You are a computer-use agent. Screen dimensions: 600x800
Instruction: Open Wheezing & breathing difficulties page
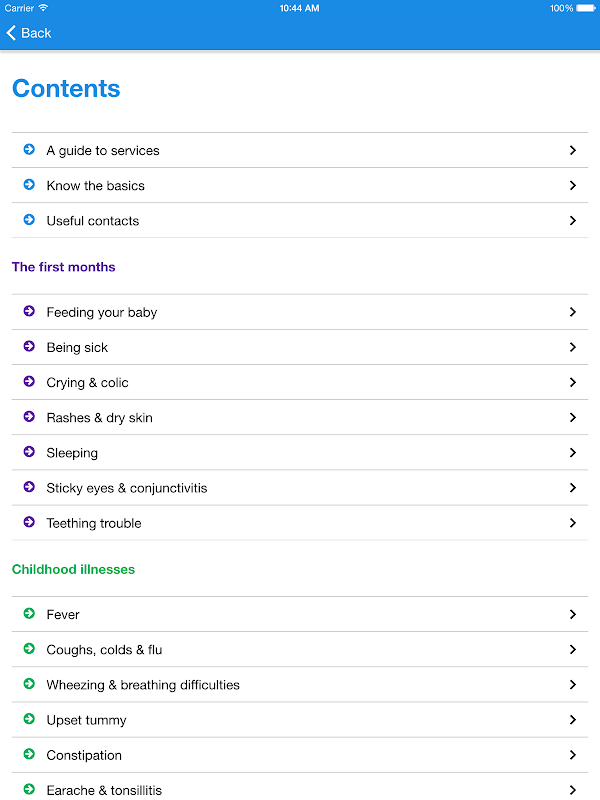[143, 685]
